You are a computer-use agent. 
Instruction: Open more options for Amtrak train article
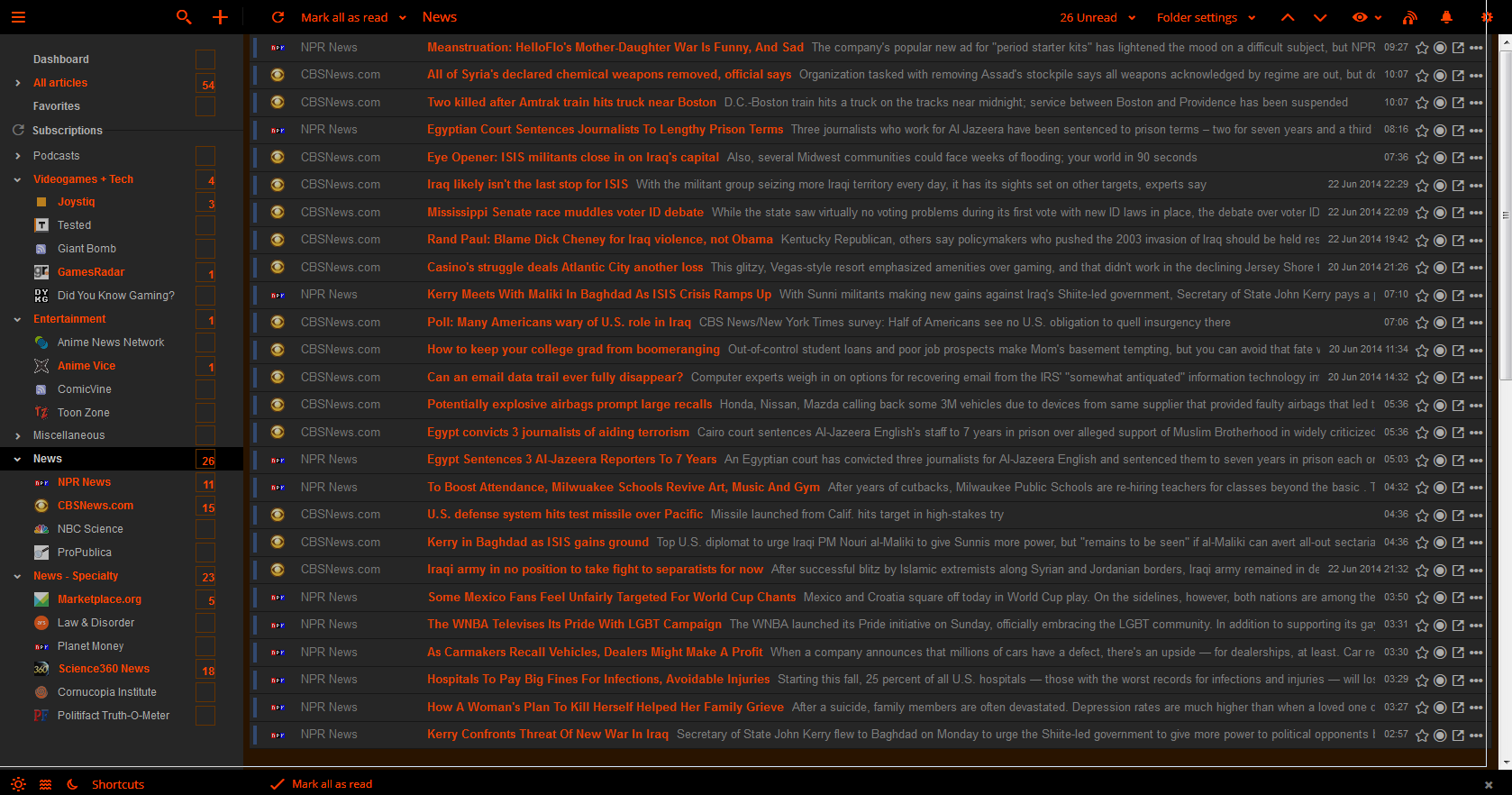[x=1476, y=103]
